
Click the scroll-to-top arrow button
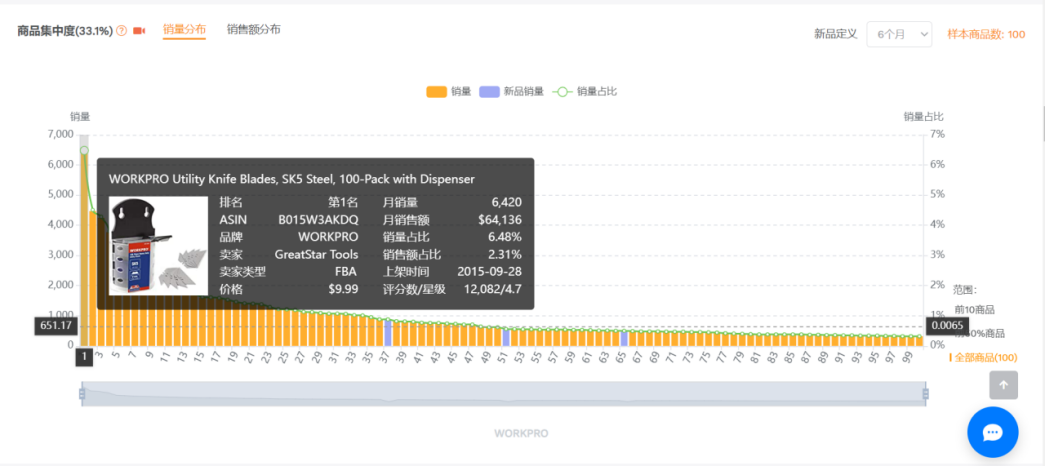(1003, 385)
